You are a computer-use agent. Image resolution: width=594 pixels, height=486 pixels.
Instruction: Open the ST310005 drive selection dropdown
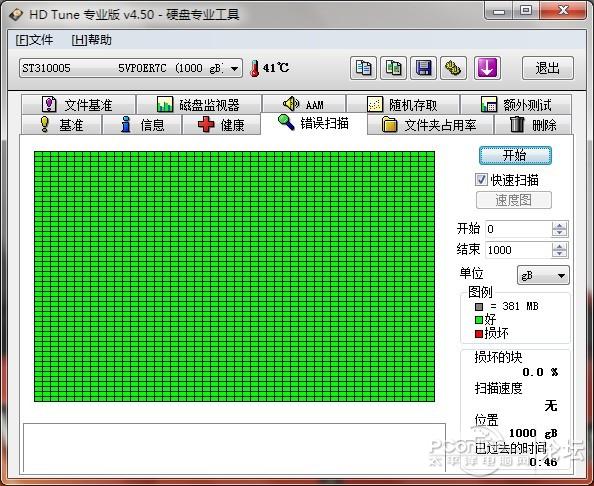131,68
